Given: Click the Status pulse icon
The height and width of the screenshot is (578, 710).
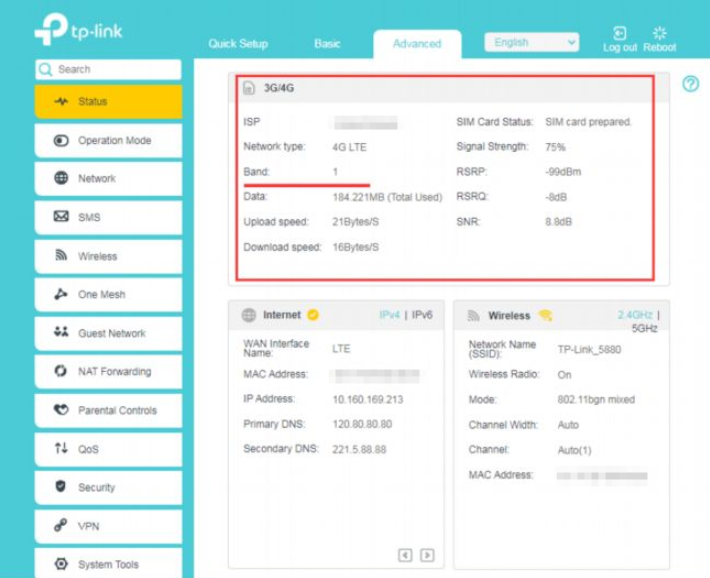Looking at the screenshot, I should (61, 101).
